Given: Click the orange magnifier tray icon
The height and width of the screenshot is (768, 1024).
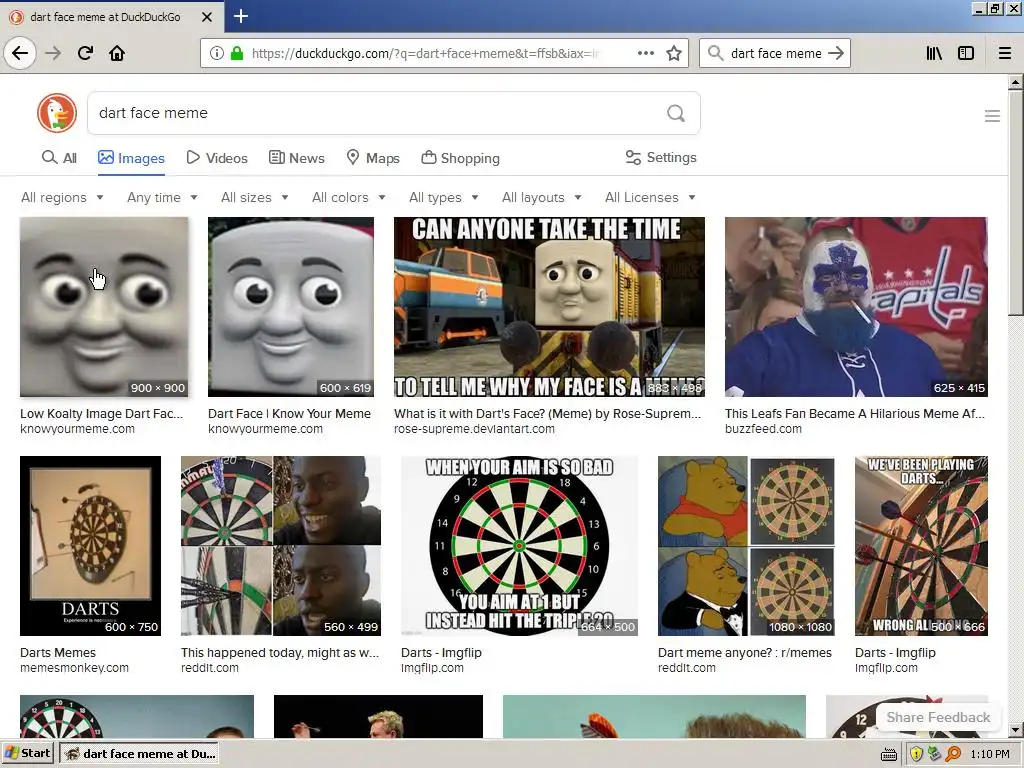Looking at the screenshot, I should [x=953, y=754].
